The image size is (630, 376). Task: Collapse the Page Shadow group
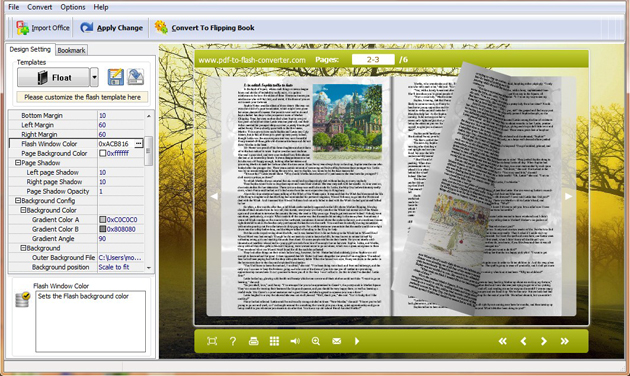pyautogui.click(x=18, y=163)
